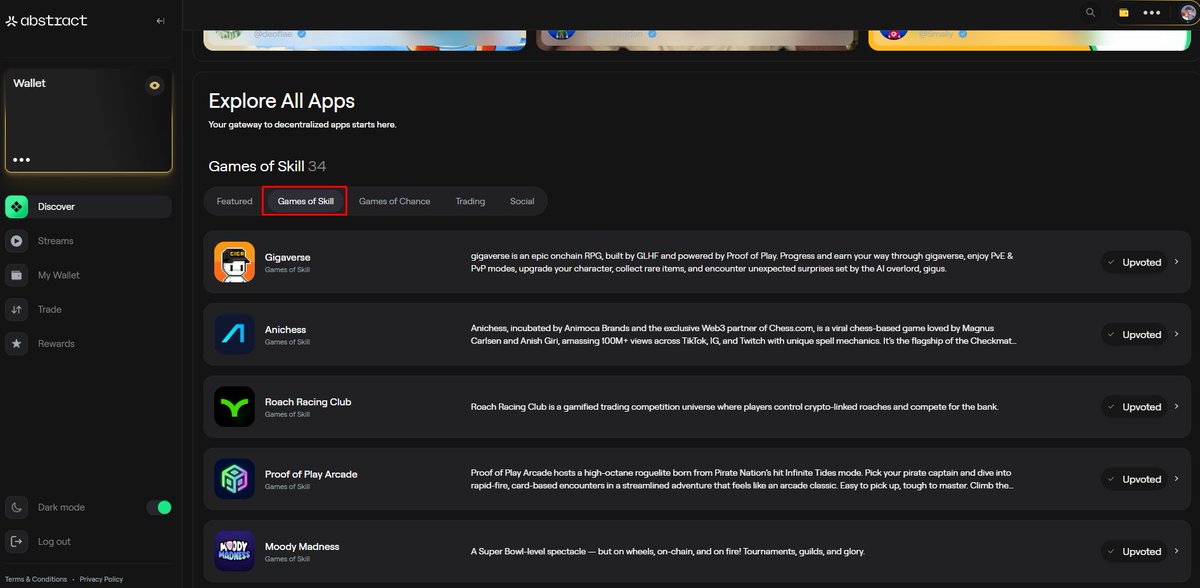Viewport: 1200px width, 588px height.
Task: Click the My Wallet icon
Action: (17, 275)
